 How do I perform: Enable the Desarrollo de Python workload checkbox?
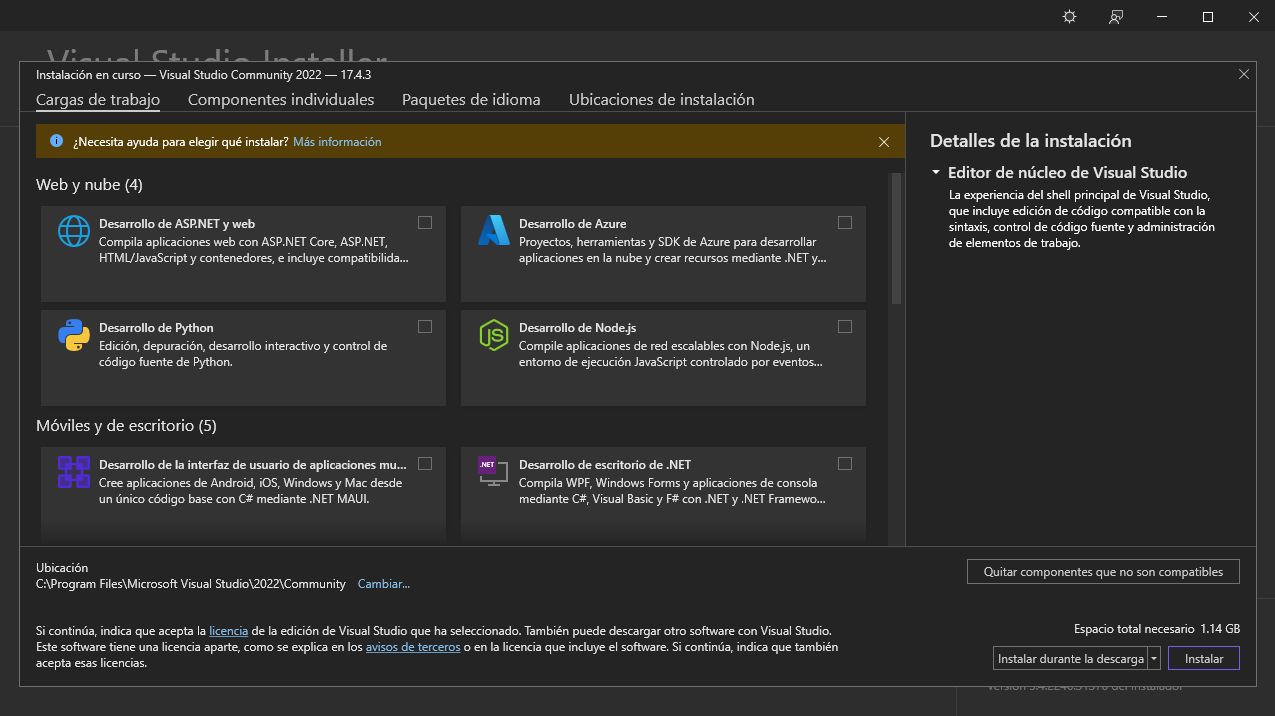(425, 326)
